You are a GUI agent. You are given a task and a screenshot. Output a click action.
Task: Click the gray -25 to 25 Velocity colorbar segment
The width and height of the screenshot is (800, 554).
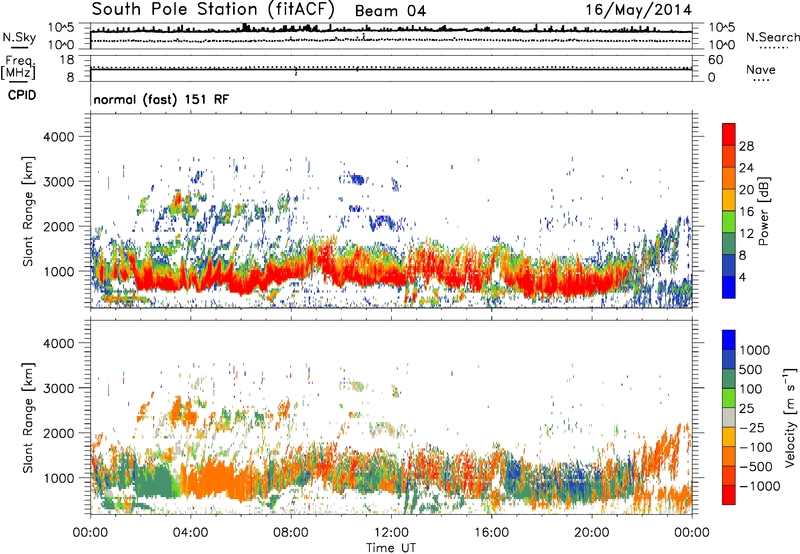pos(729,417)
